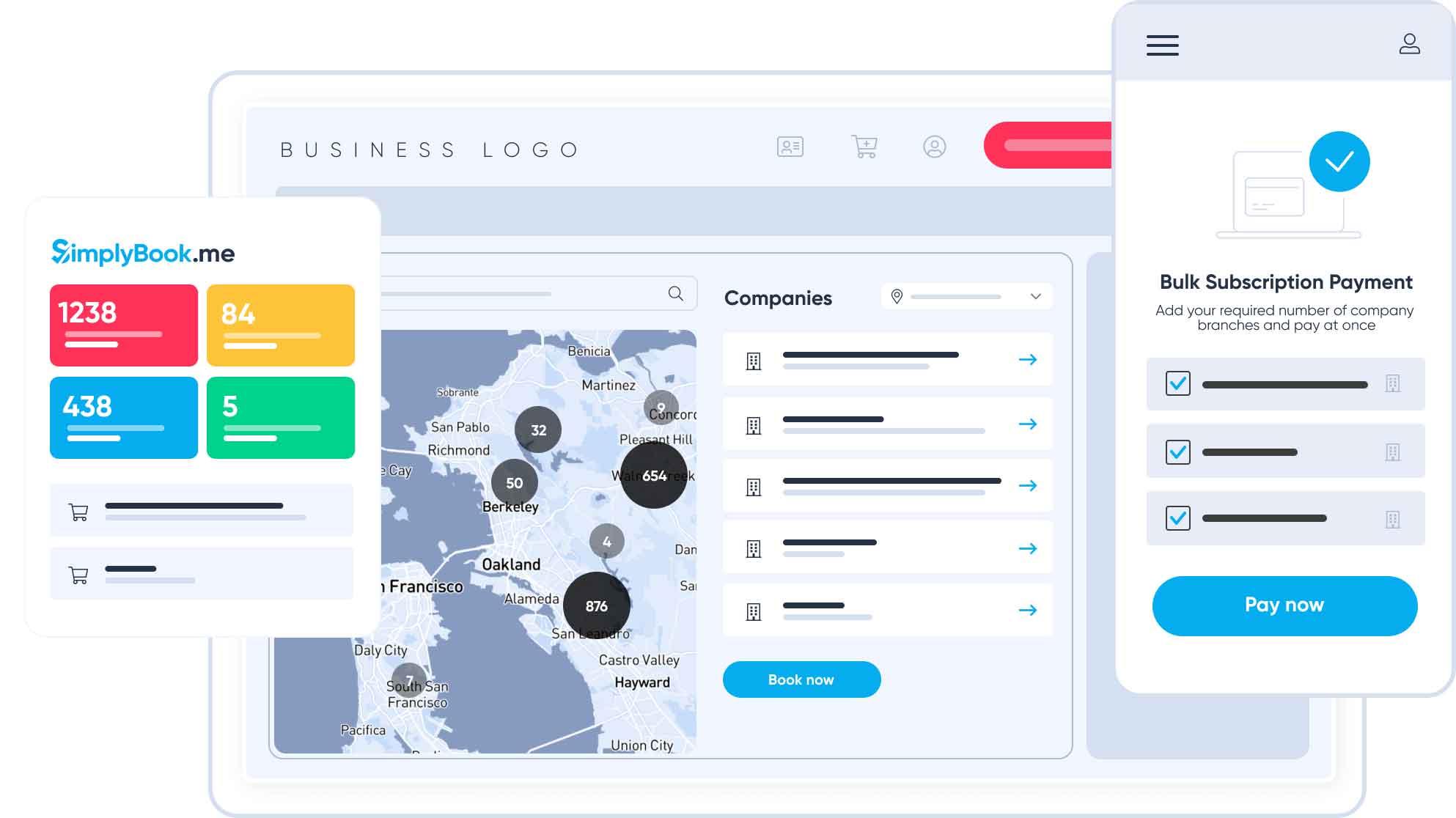Screen dimensions: 1456x818
Task: Open the second company row arrow
Action: tap(1028, 424)
